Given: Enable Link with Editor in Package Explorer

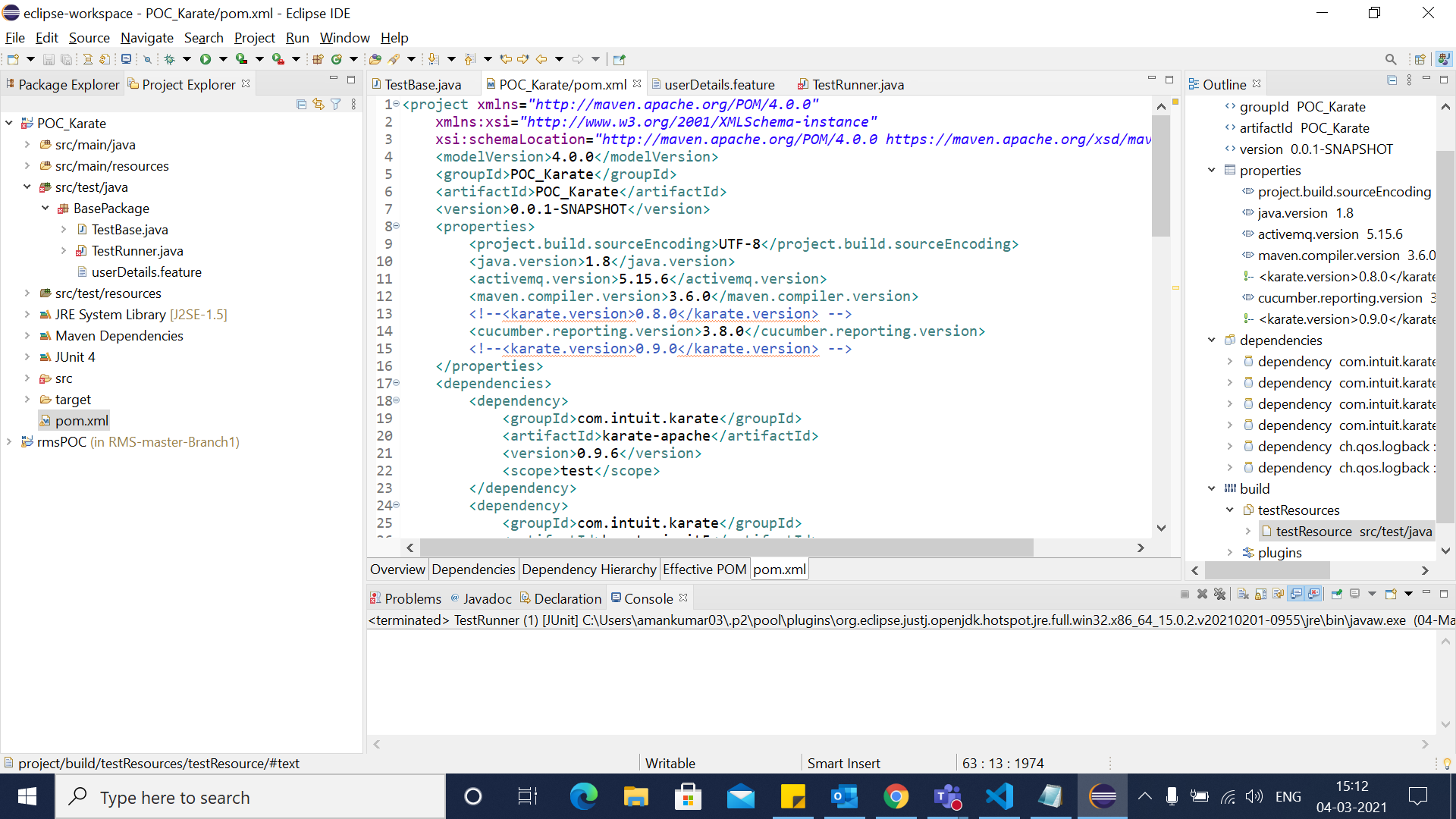Looking at the screenshot, I should (x=318, y=104).
